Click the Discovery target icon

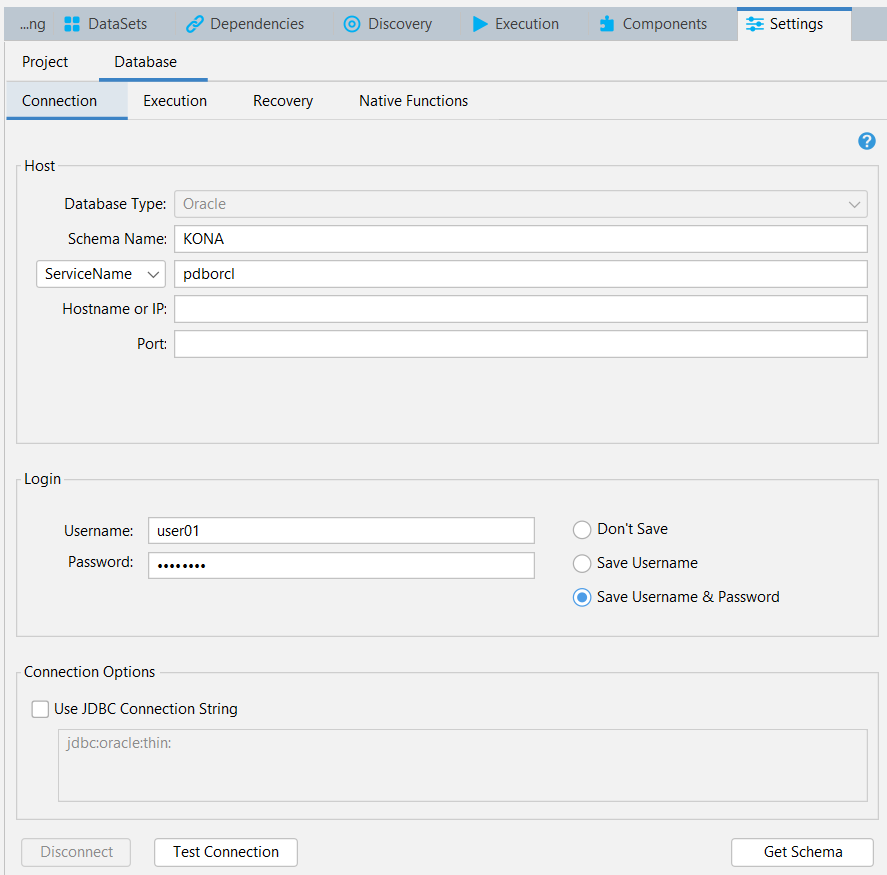[x=352, y=24]
